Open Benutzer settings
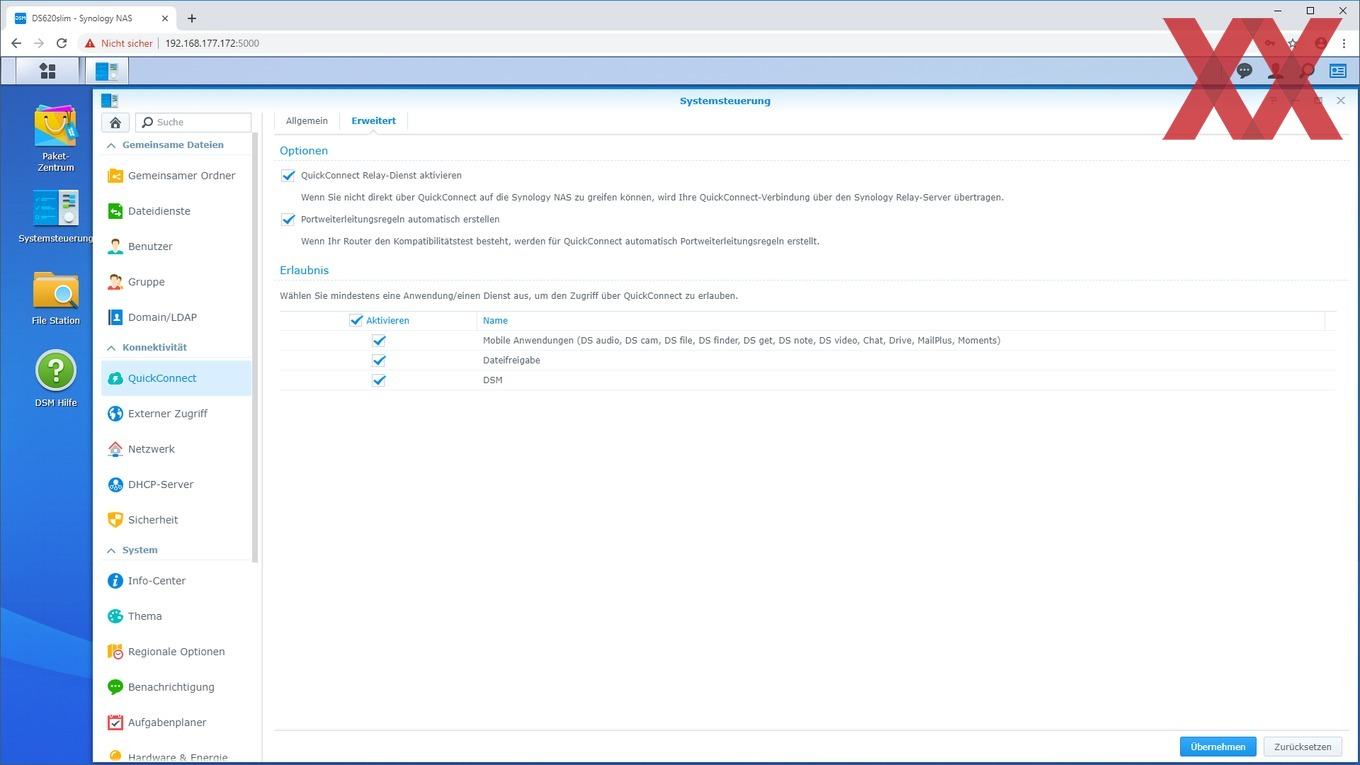1360x765 pixels. [x=176, y=246]
